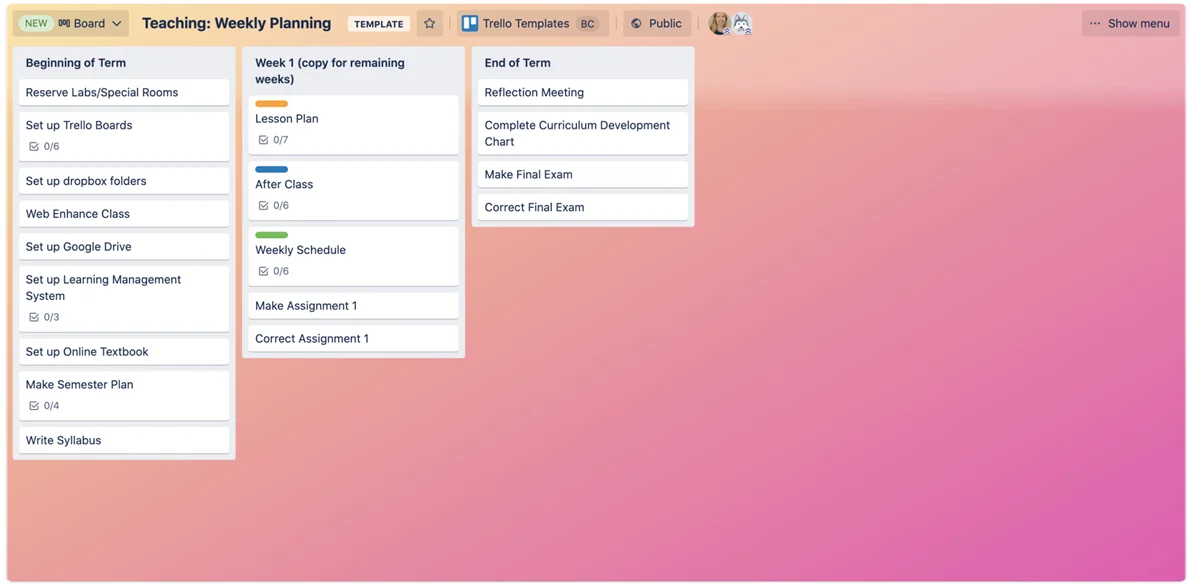Open the Show menu button
The image size is (1191, 584).
click(x=1130, y=24)
